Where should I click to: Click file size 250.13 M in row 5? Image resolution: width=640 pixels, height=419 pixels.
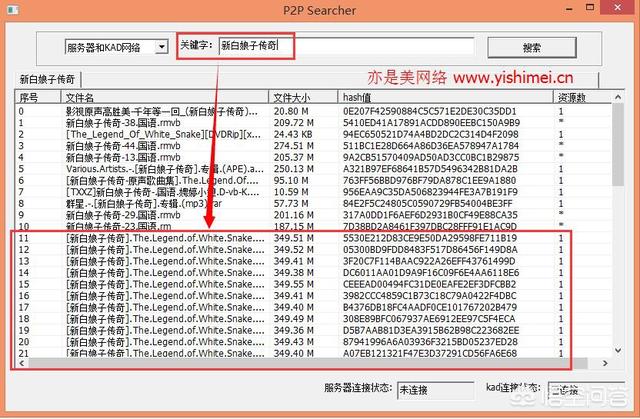coord(293,168)
